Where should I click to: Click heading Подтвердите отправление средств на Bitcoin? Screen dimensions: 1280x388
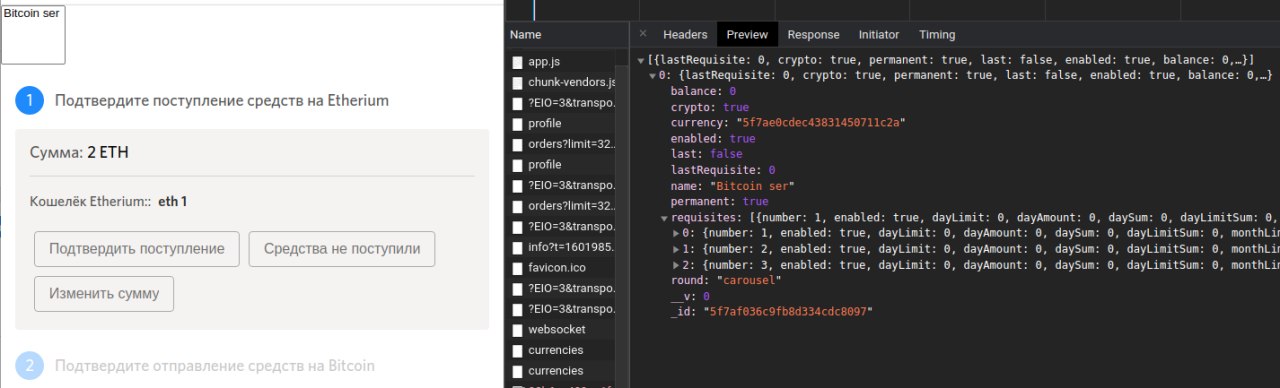(x=215, y=366)
